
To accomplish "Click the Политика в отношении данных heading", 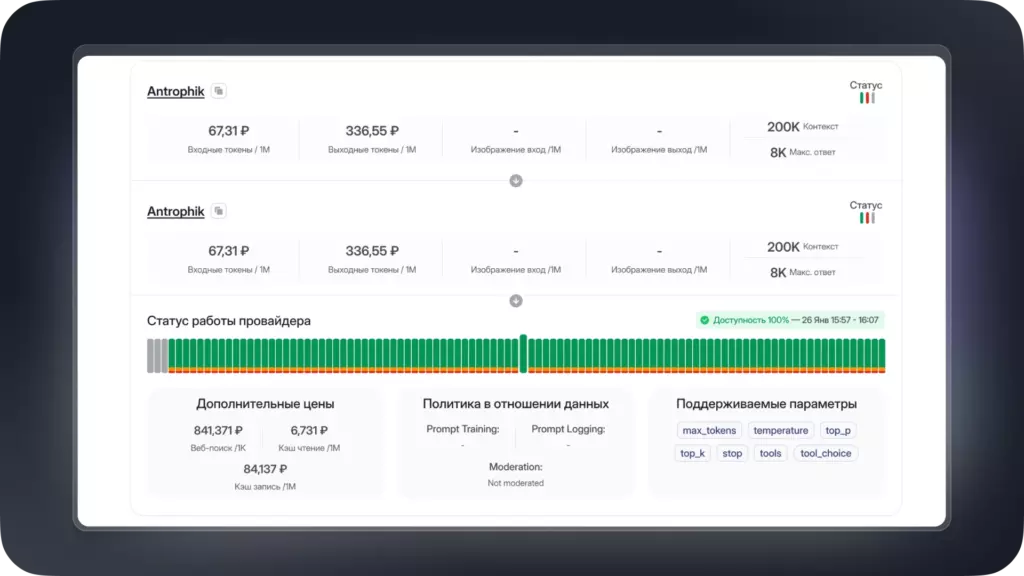I will click(x=515, y=404).
